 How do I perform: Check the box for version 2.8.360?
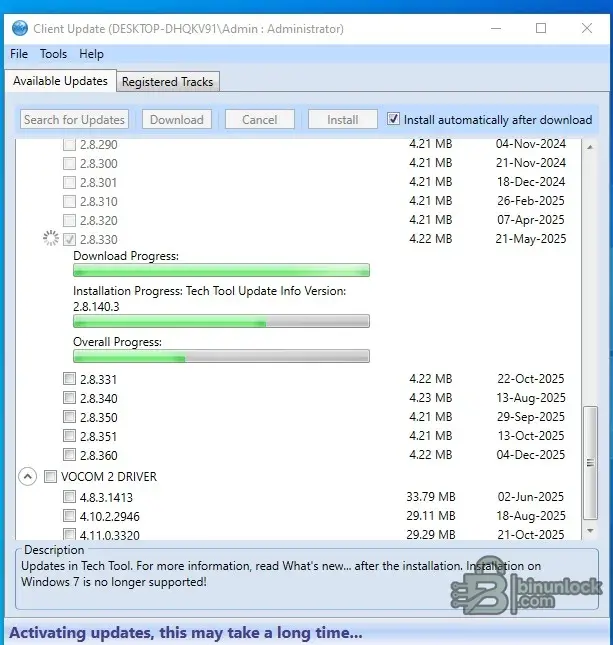click(x=69, y=455)
